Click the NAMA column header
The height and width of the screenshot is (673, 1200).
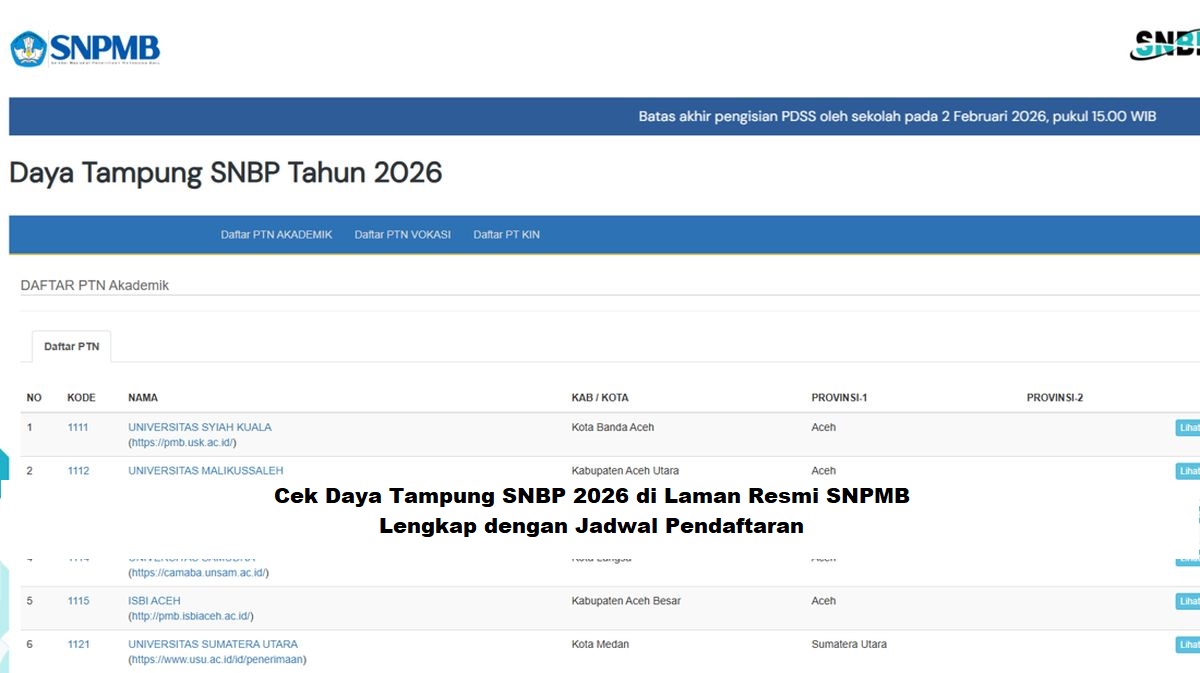point(143,398)
